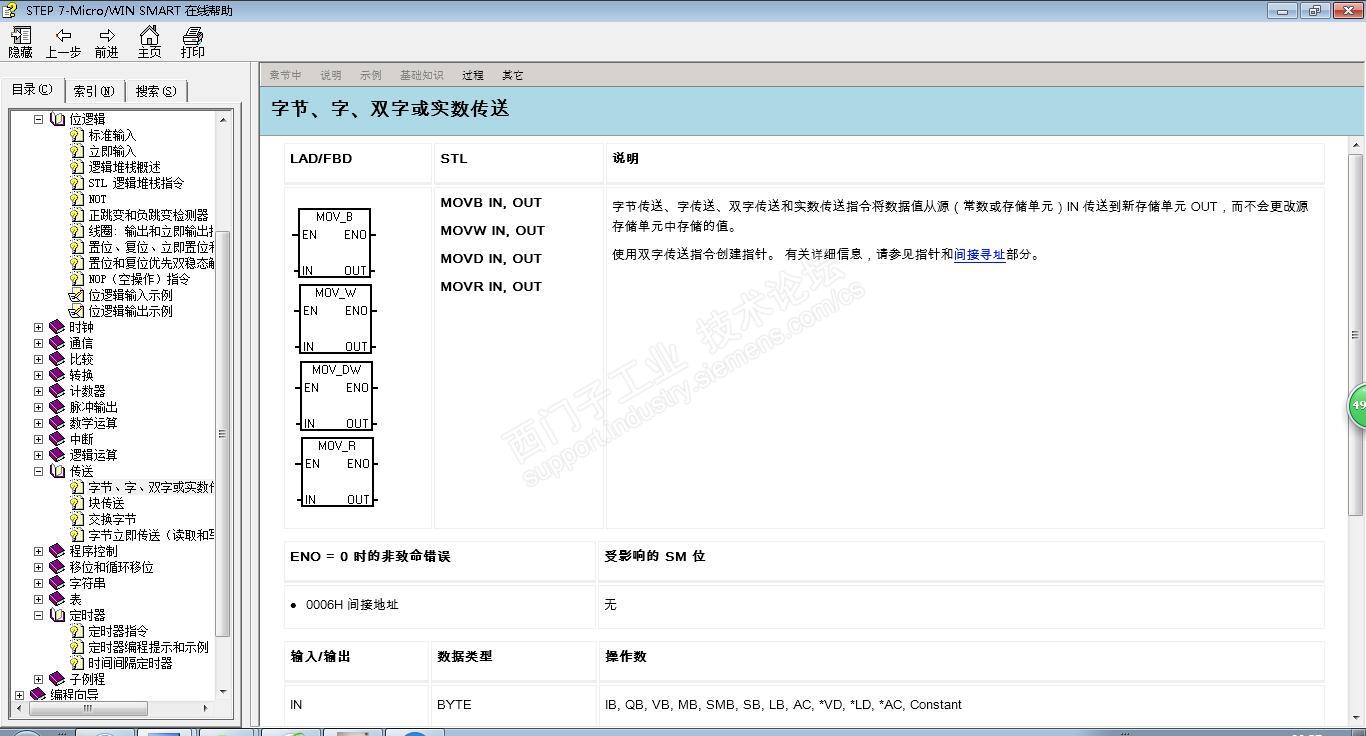Click the text 'MOVW IN, OUT'

(492, 230)
